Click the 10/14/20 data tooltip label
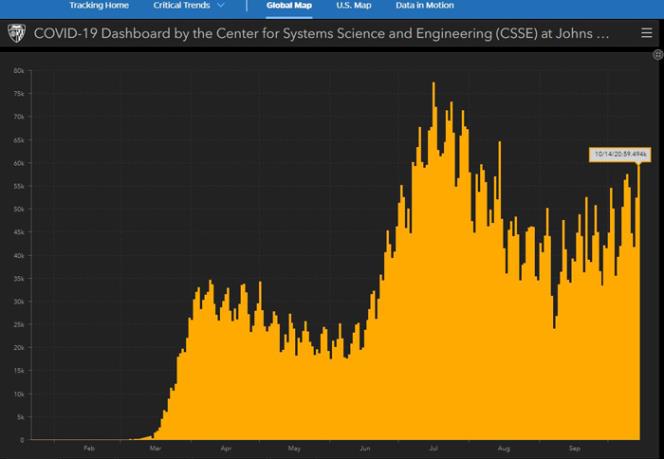Viewport: 664px width, 459px height. (620, 154)
